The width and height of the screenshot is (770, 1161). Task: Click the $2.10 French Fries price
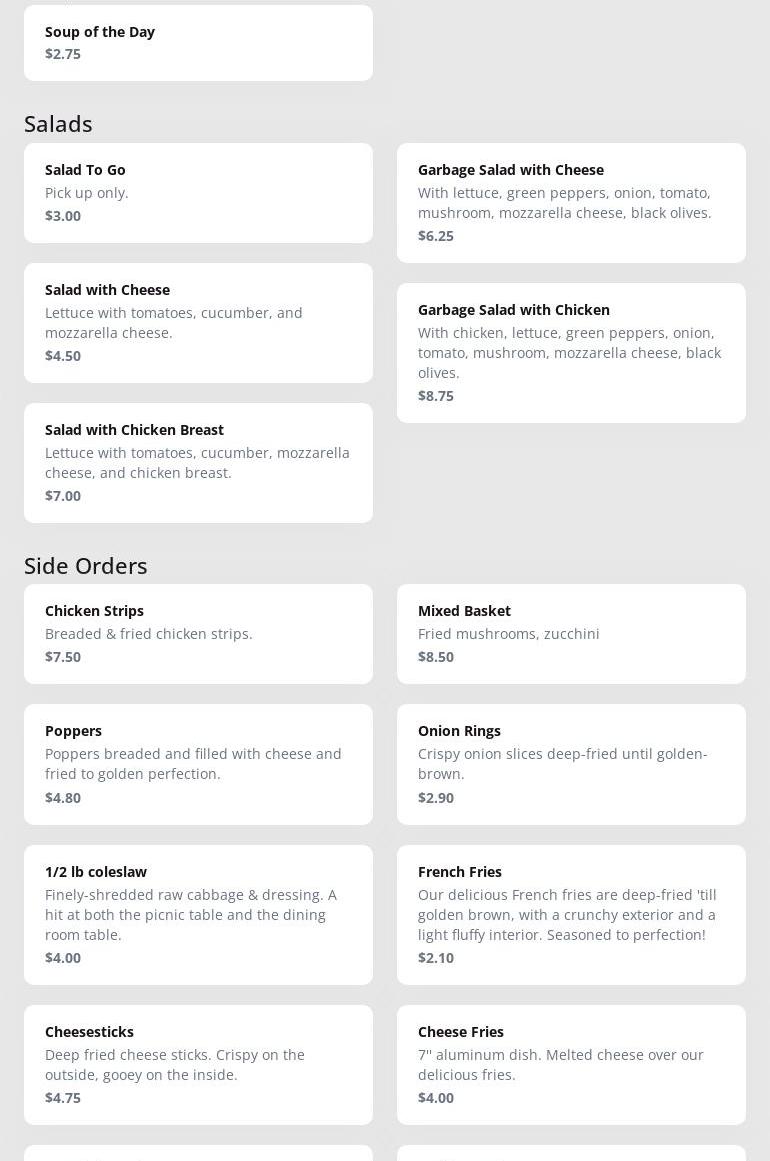tap(435, 957)
